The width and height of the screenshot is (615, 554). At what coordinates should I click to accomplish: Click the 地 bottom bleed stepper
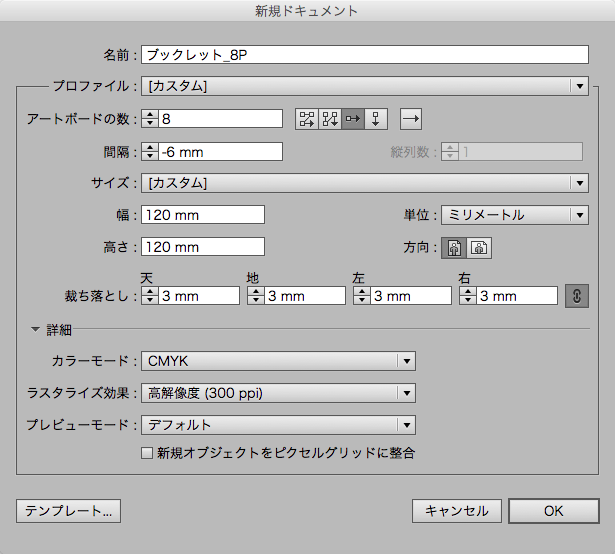(x=256, y=296)
